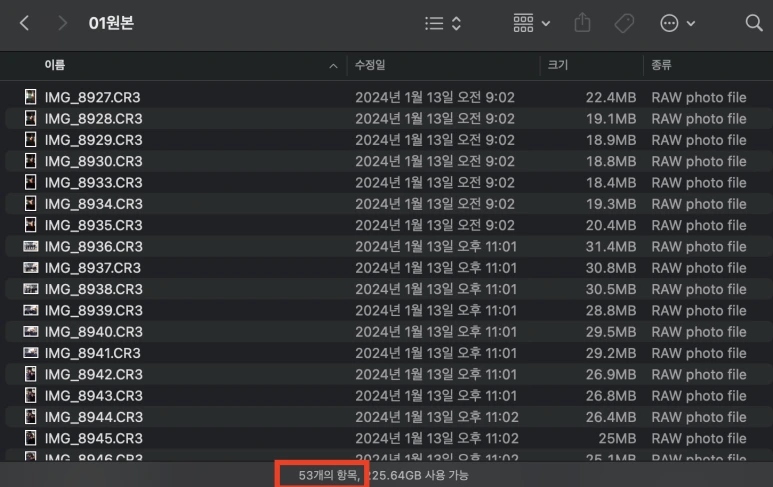The image size is (773, 487).
Task: Select file IMG_8938.CR3
Action: pos(94,289)
